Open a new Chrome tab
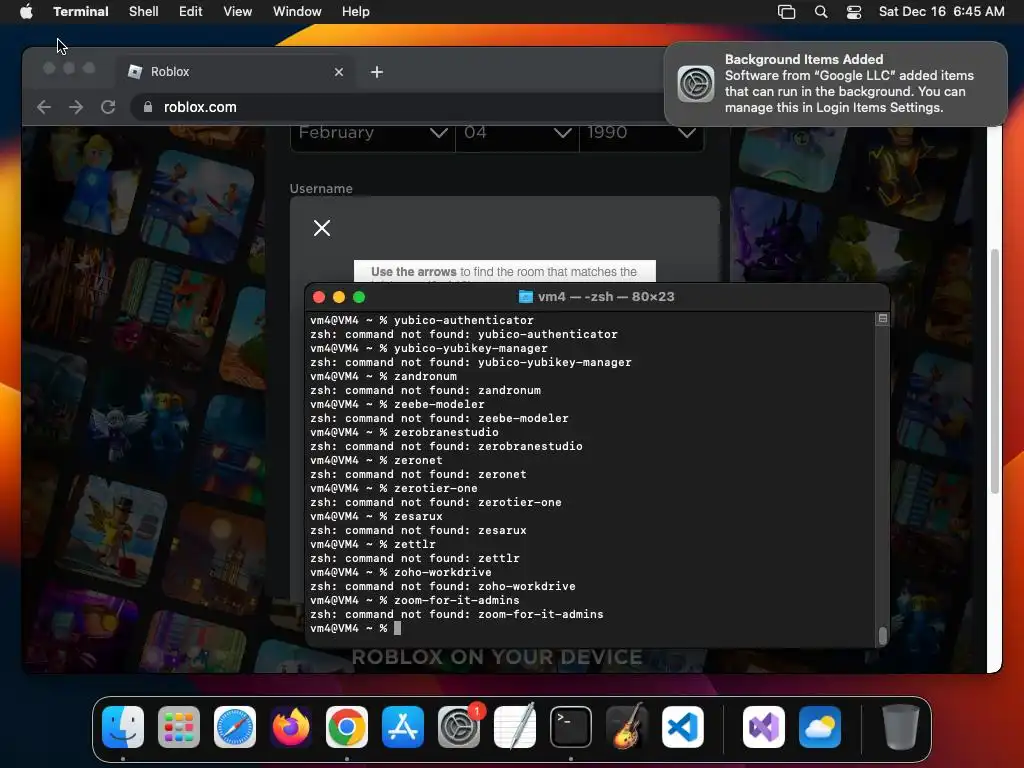Viewport: 1024px width, 768px height. [x=377, y=72]
